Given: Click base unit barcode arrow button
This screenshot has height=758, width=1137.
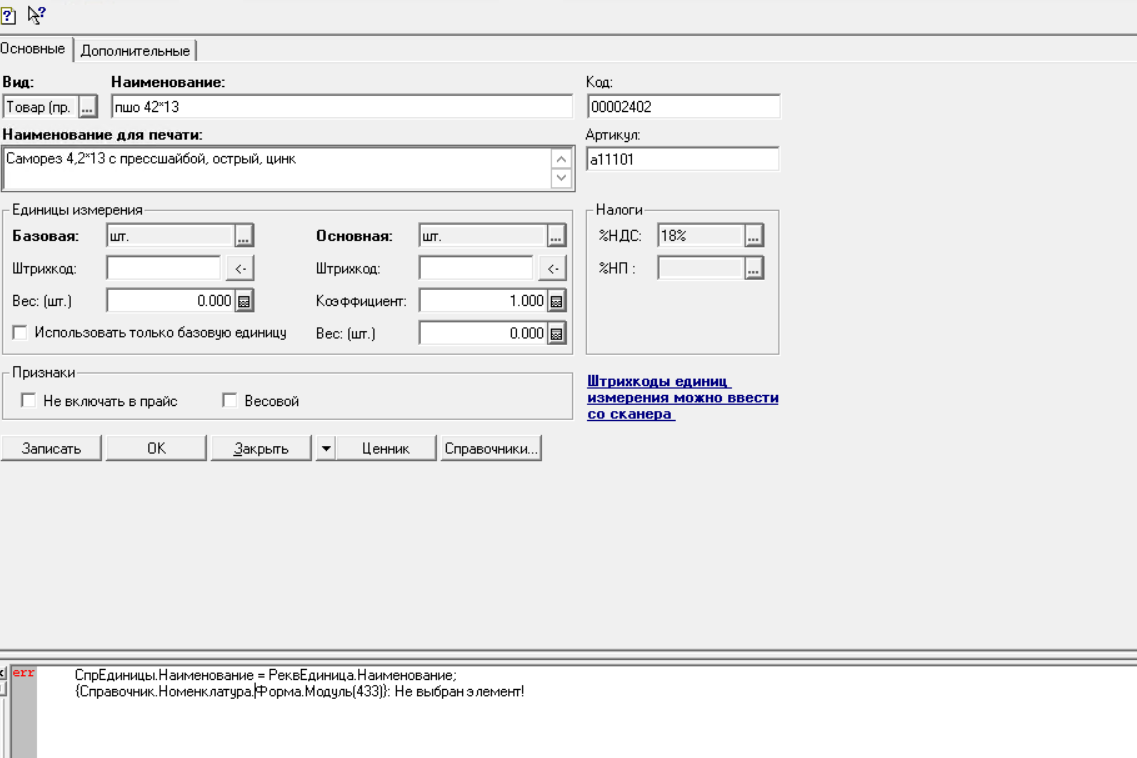Looking at the screenshot, I should [240, 268].
